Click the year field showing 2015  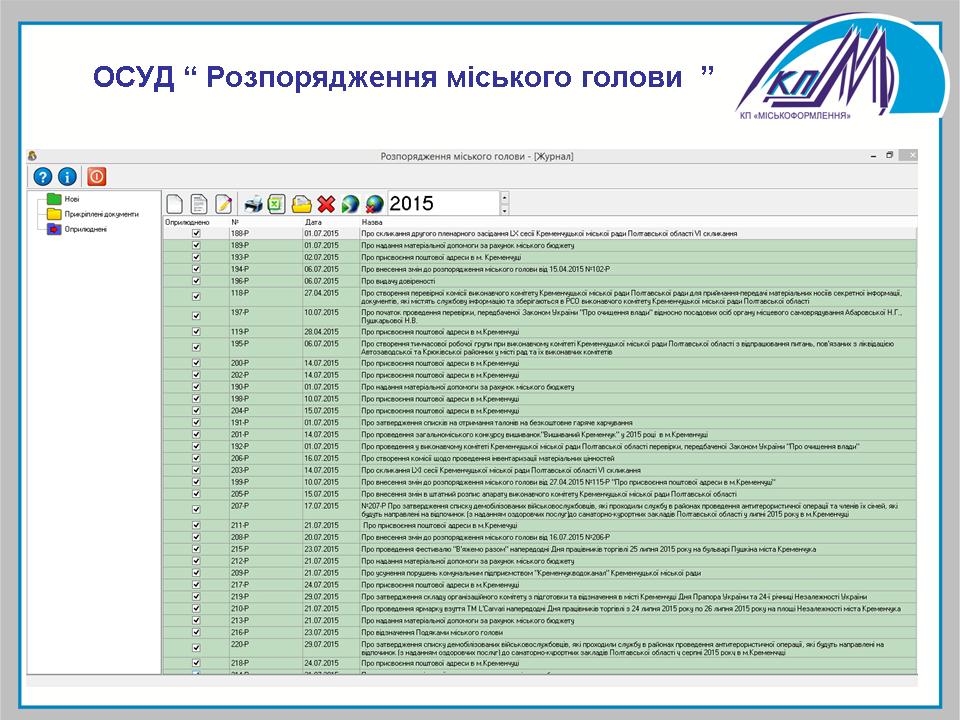pyautogui.click(x=440, y=203)
